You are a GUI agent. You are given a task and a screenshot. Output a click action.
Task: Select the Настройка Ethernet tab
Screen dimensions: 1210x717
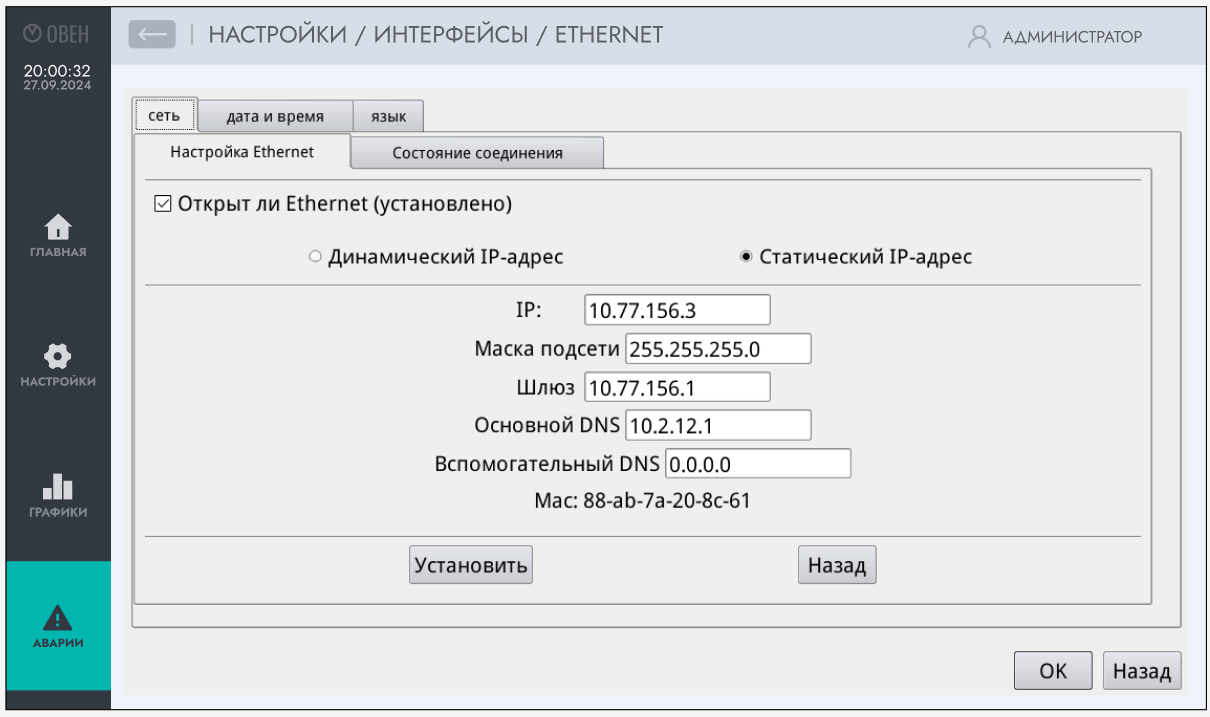click(x=242, y=152)
